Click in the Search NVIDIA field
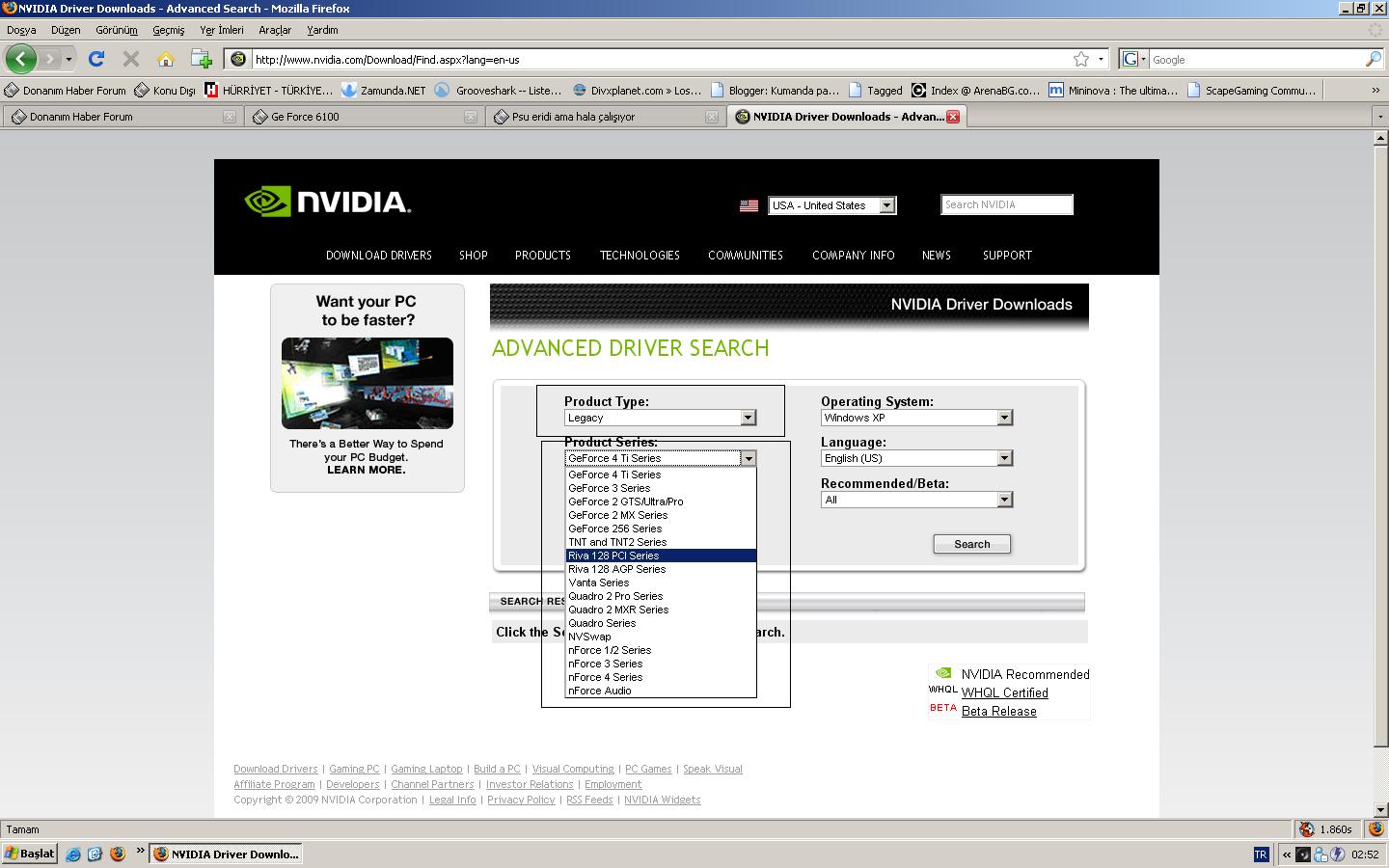The image size is (1389, 868). [x=1007, y=204]
